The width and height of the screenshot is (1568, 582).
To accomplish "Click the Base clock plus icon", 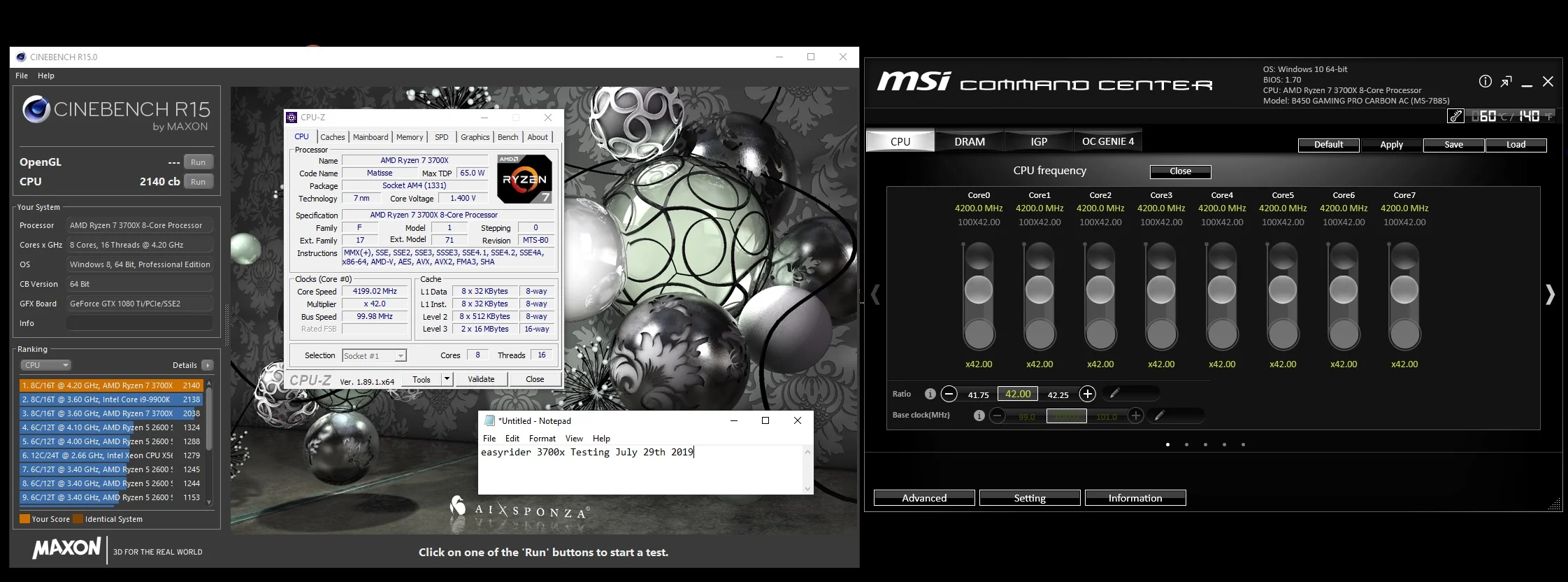I will 1135,416.
